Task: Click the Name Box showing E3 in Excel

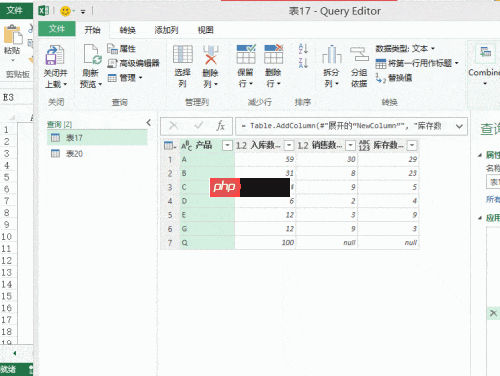Action: point(17,98)
